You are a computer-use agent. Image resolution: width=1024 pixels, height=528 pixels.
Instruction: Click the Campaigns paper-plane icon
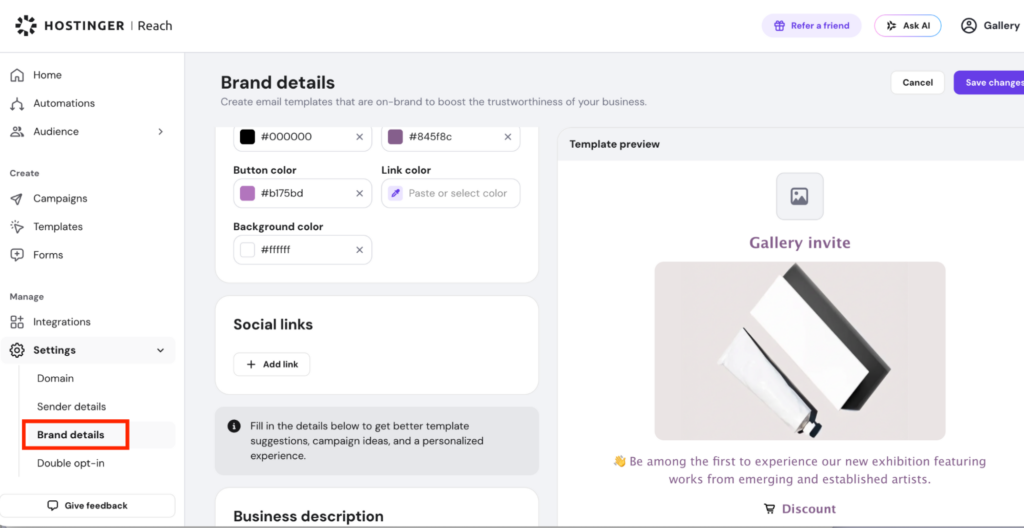pos(18,199)
